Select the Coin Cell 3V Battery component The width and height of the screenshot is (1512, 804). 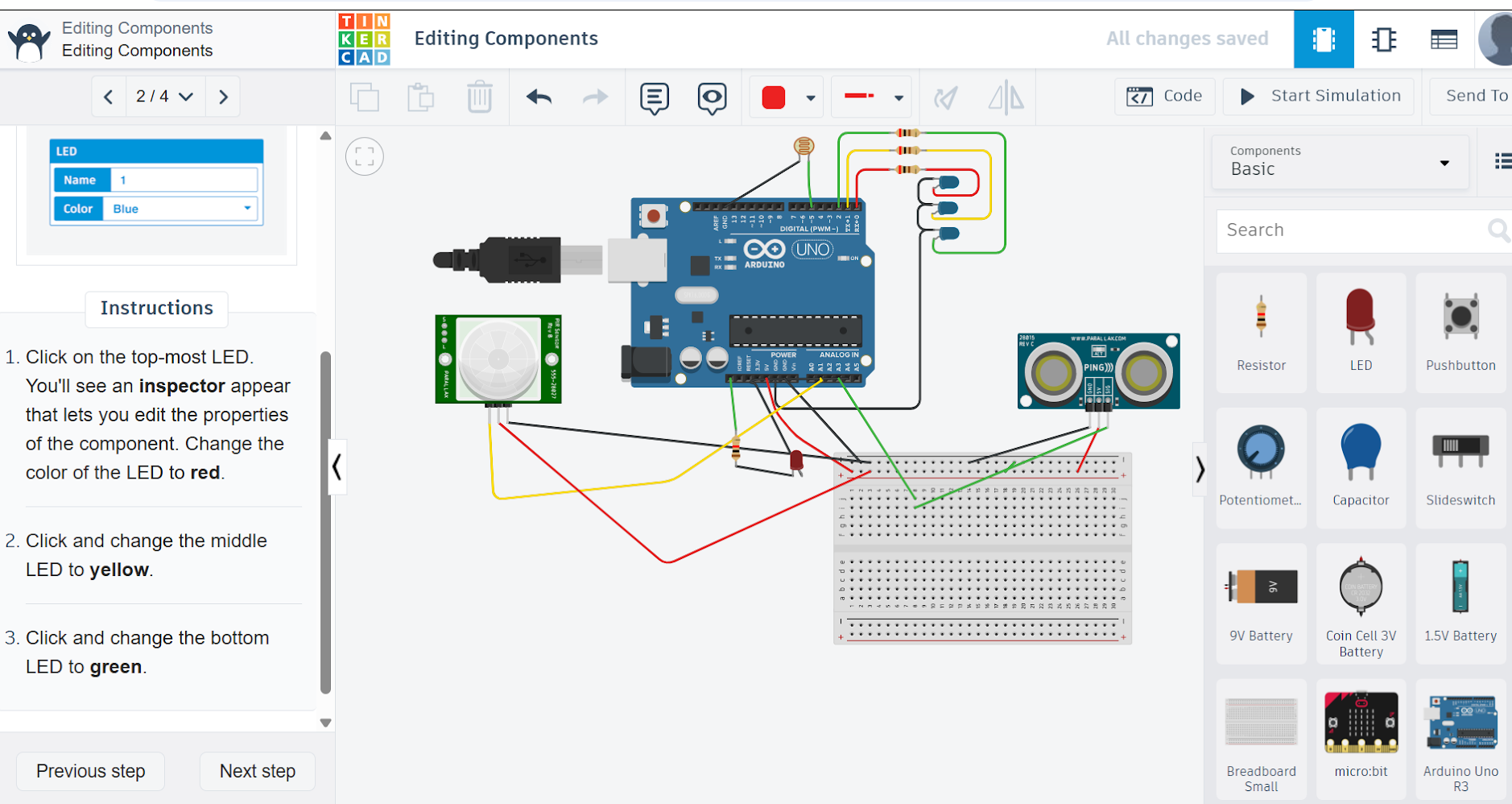click(1361, 603)
